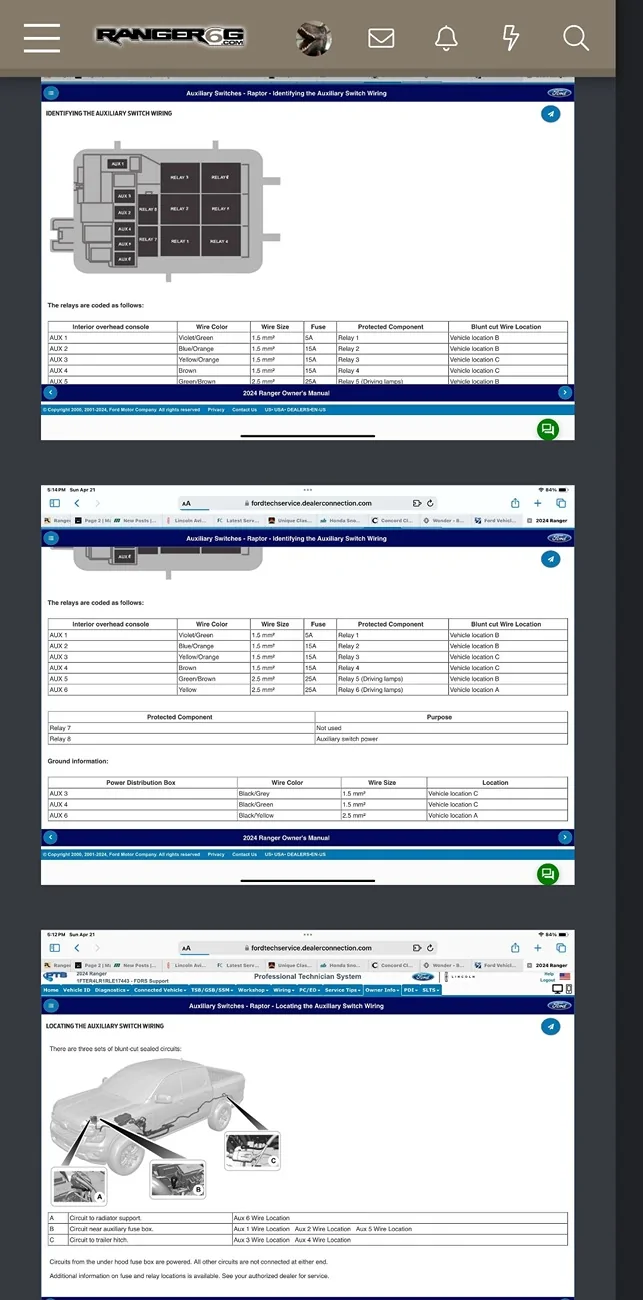
Task: Open the lightning bolt what's new icon
Action: coord(510,38)
